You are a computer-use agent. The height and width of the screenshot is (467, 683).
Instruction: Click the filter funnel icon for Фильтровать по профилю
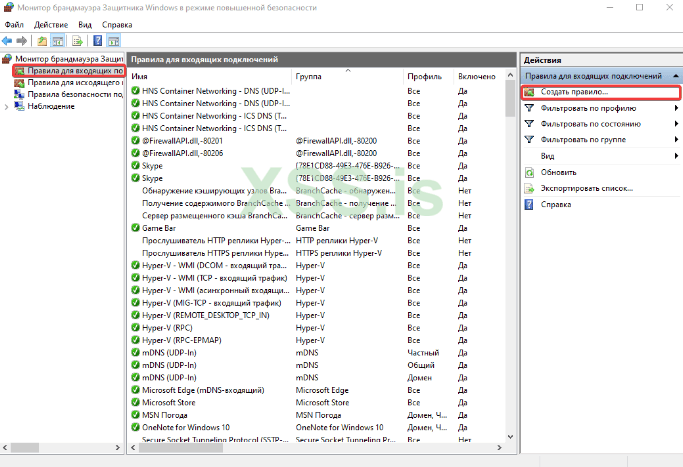(529, 108)
